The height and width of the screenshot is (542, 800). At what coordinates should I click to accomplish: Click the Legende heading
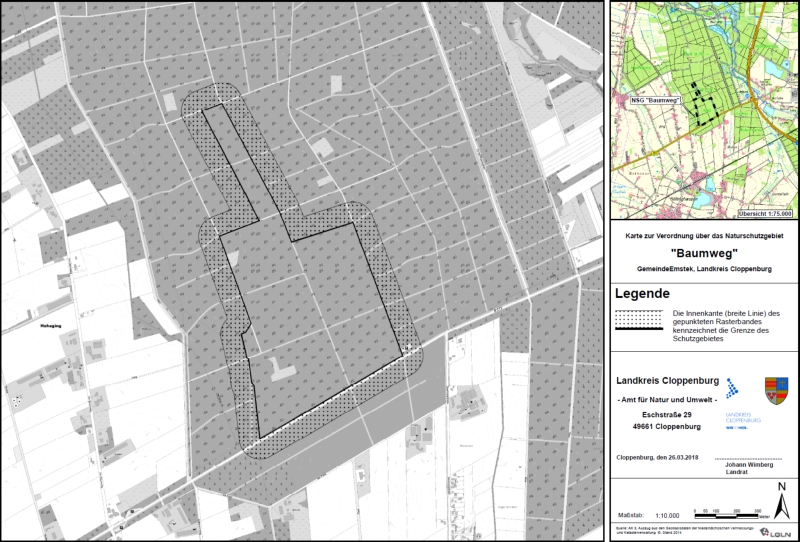click(644, 293)
